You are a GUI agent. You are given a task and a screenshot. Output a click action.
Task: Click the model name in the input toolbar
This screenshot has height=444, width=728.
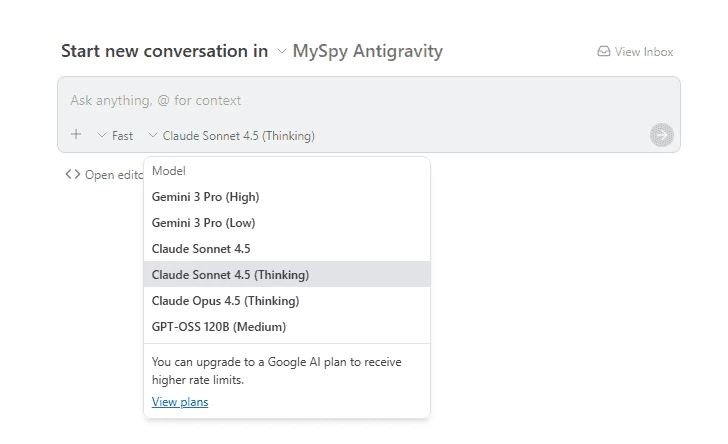[x=238, y=136]
